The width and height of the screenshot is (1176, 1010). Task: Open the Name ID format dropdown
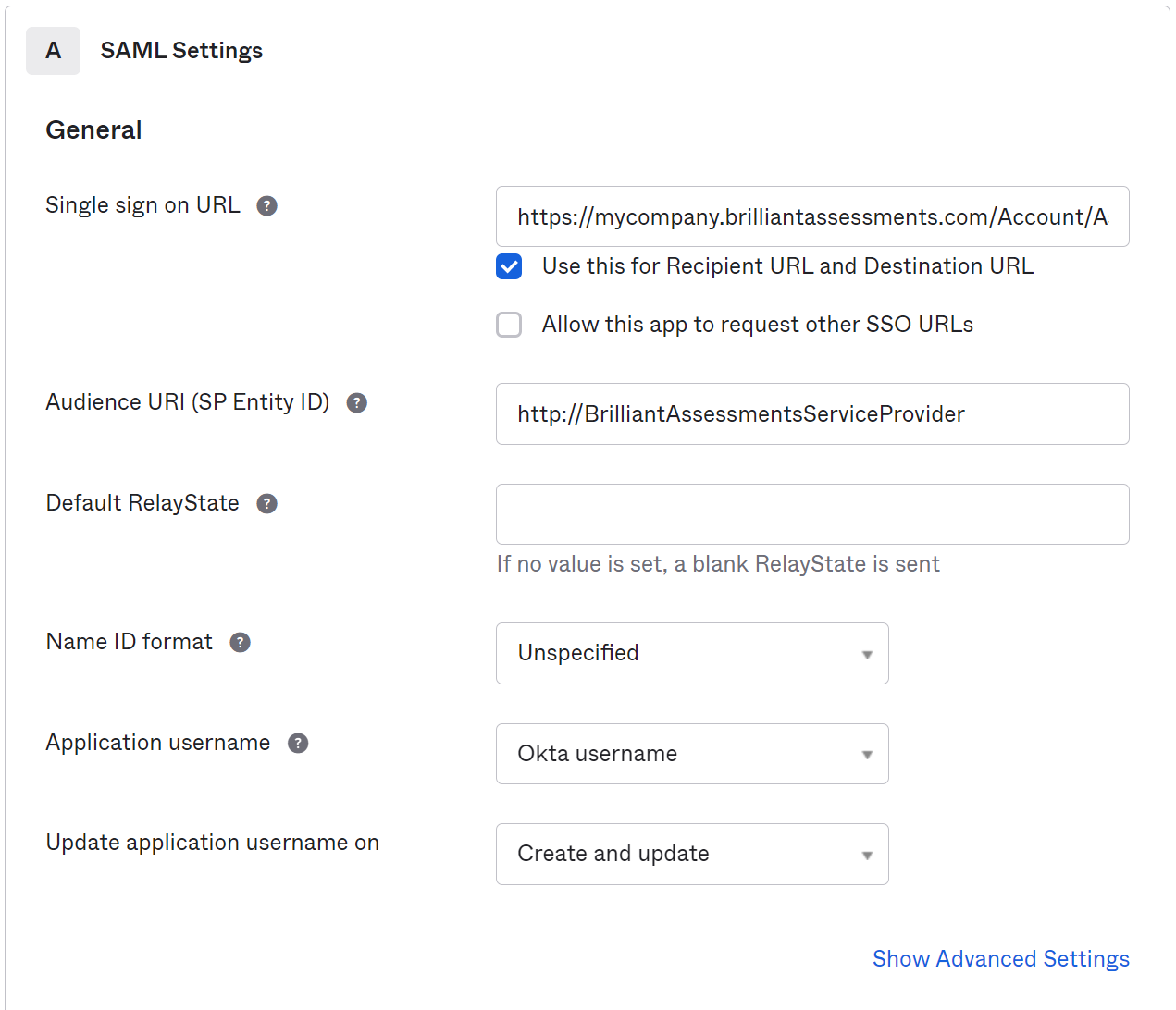click(691, 653)
